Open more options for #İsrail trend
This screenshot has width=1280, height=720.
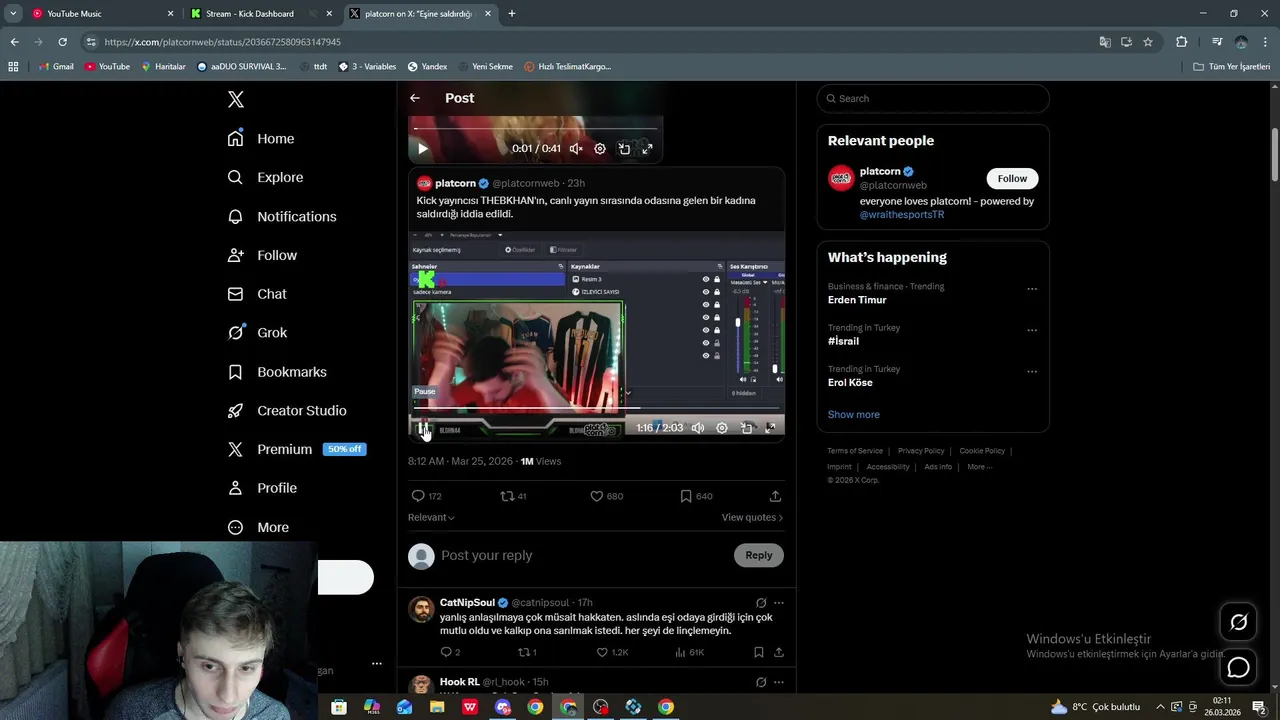pyautogui.click(x=1032, y=330)
